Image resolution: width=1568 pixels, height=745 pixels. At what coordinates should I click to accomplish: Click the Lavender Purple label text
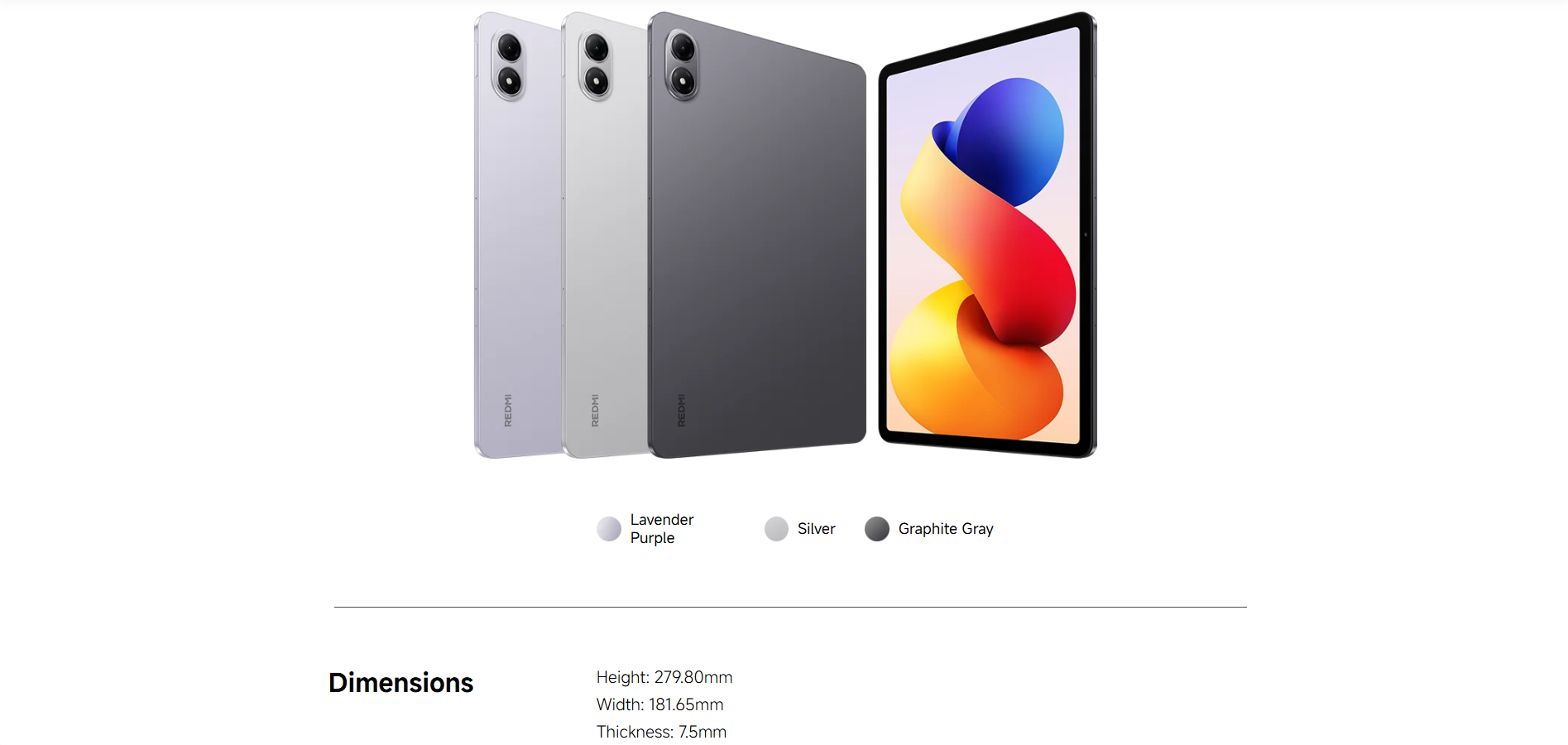tap(662, 529)
